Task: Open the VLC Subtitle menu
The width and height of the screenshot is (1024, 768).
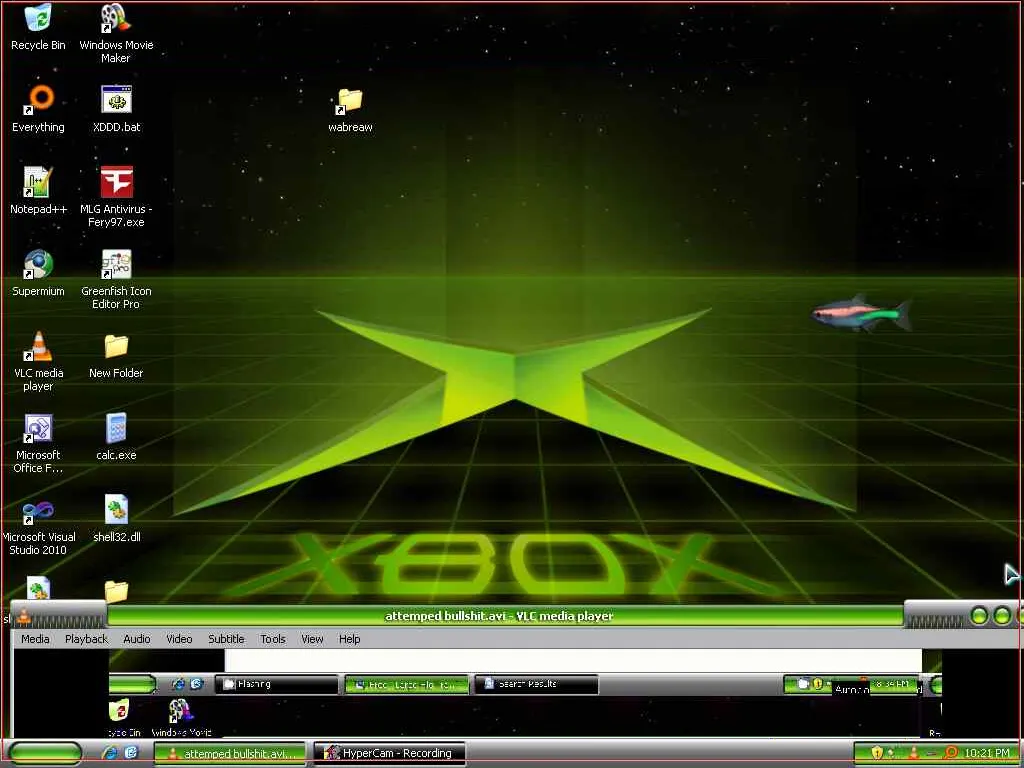Action: pos(226,639)
